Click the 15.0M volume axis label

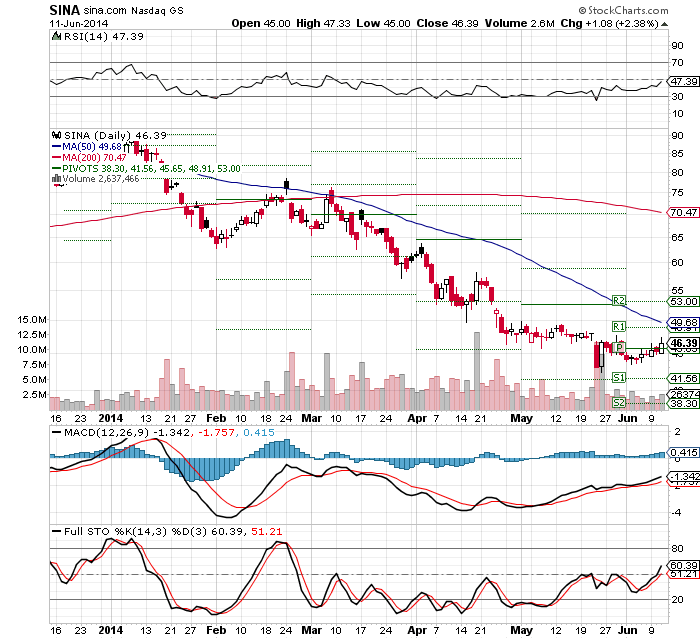[x=32, y=319]
